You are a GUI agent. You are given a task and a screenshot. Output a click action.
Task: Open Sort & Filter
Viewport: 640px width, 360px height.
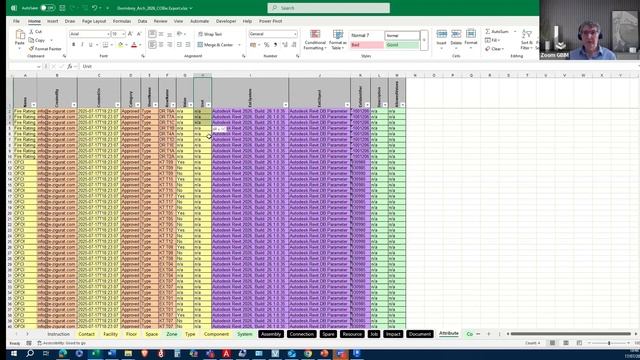[x=527, y=40]
